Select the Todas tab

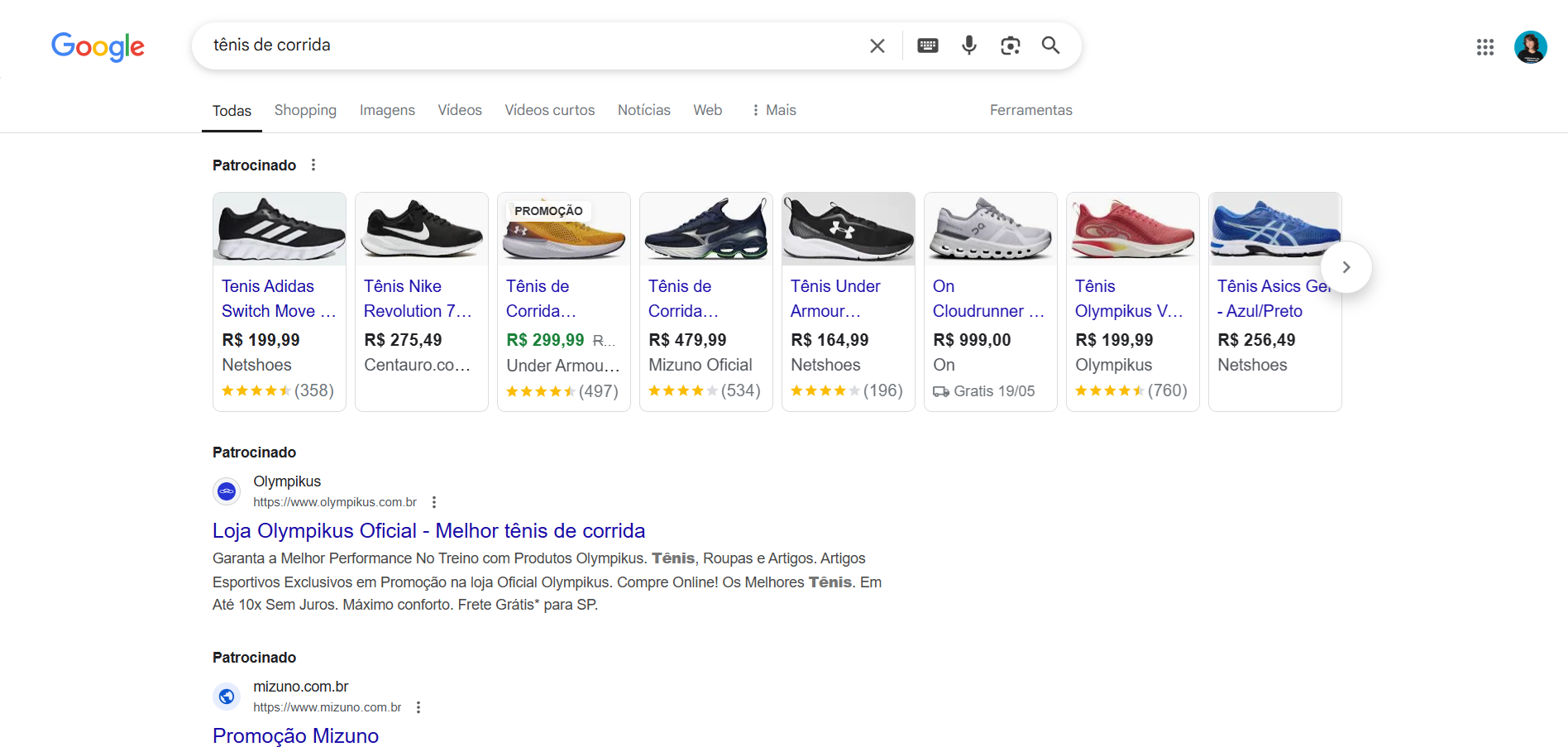232,111
